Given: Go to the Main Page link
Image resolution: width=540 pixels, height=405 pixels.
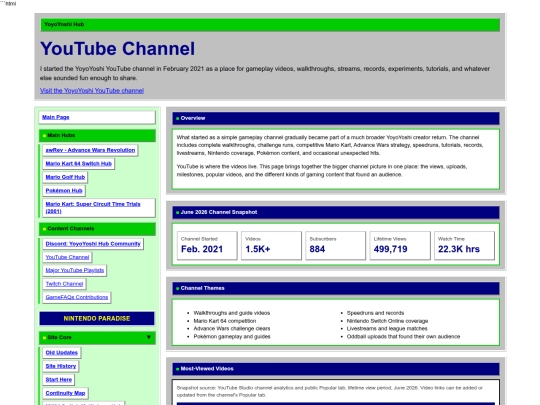Looking at the screenshot, I should pyautogui.click(x=55, y=117).
